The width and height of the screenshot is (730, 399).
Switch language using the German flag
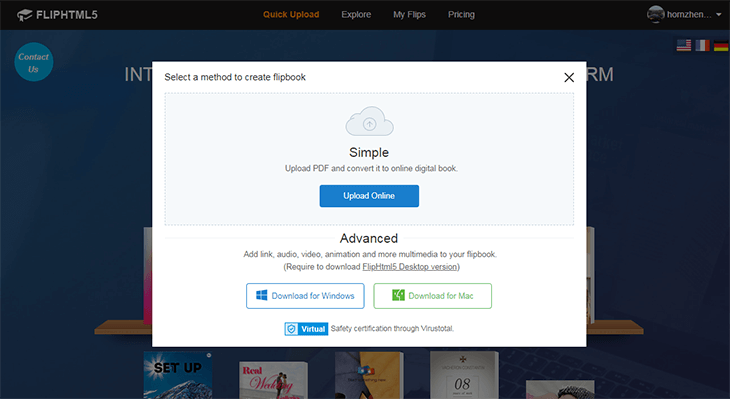click(721, 46)
